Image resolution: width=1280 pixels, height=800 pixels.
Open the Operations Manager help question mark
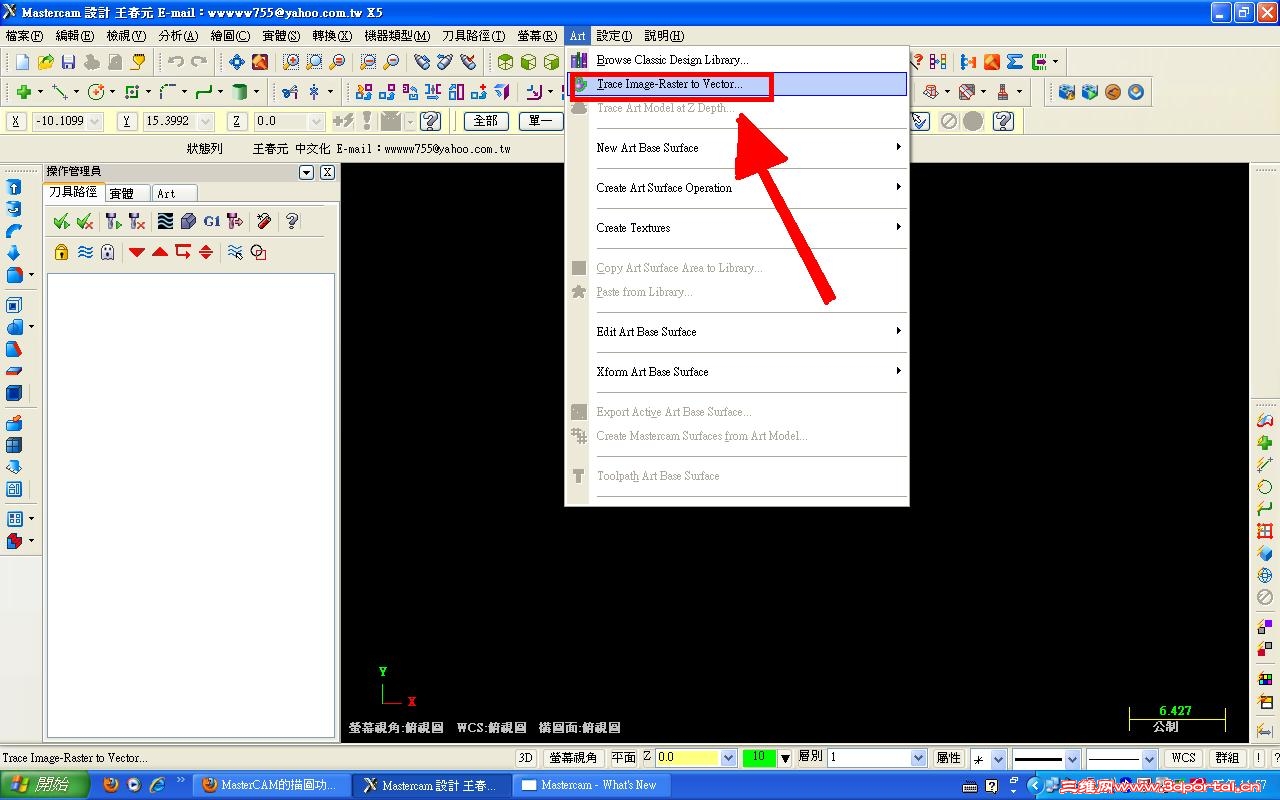(x=292, y=221)
